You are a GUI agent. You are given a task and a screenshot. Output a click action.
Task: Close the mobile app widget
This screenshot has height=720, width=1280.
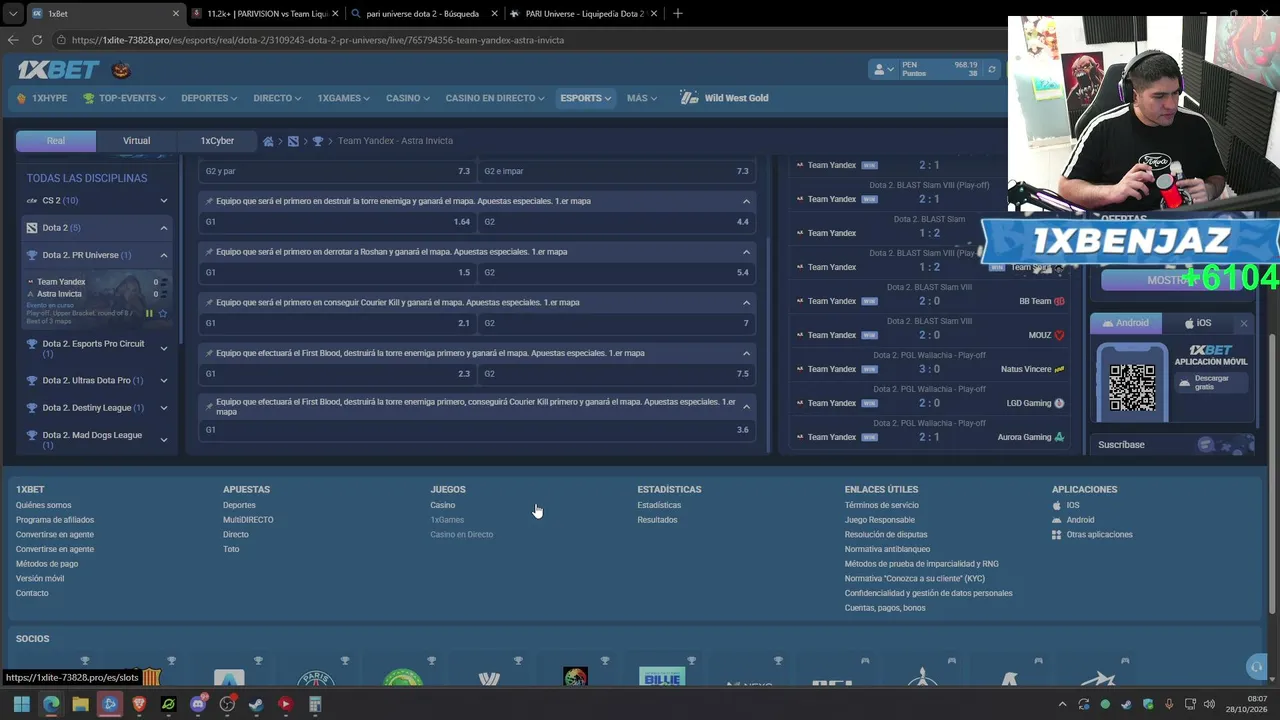[x=1243, y=323]
